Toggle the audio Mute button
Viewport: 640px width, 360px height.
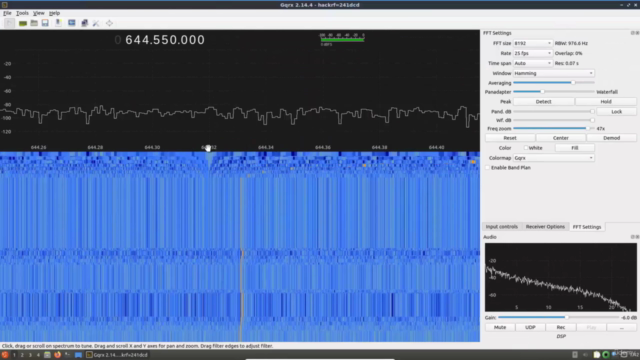[500, 327]
